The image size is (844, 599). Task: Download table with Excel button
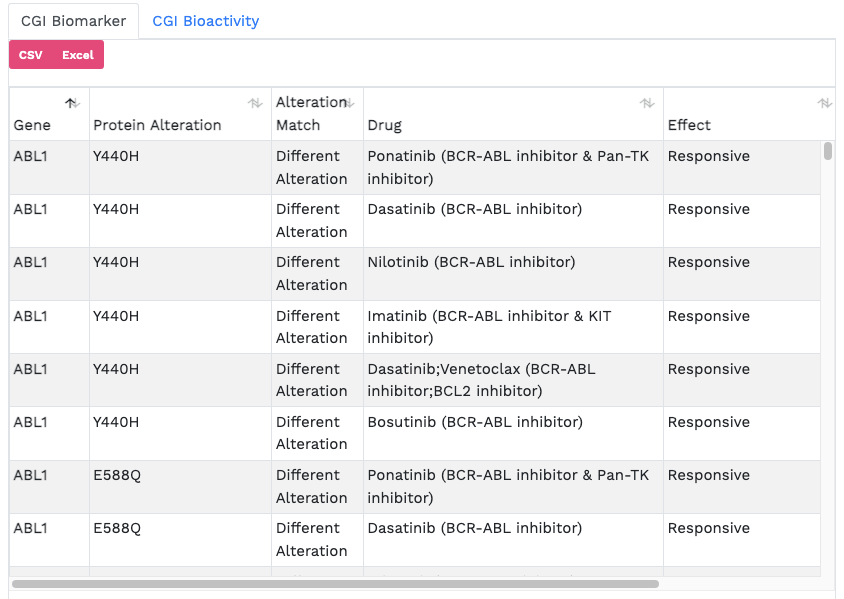(78, 55)
